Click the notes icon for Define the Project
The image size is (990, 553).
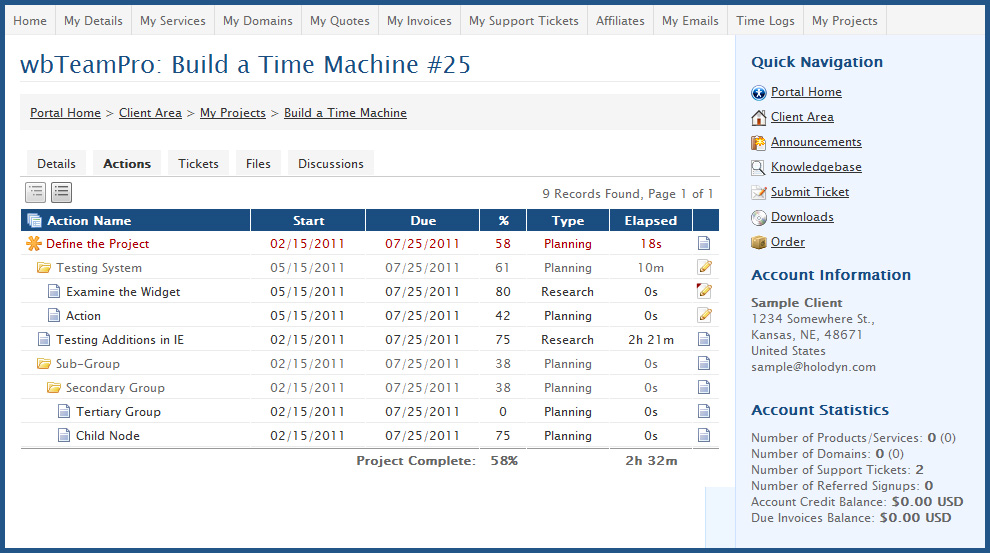[x=704, y=244]
